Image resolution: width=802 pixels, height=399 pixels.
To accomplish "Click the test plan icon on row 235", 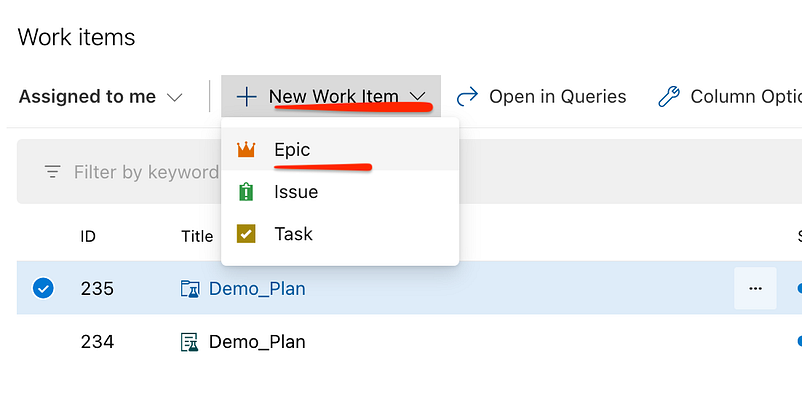I will click(190, 289).
